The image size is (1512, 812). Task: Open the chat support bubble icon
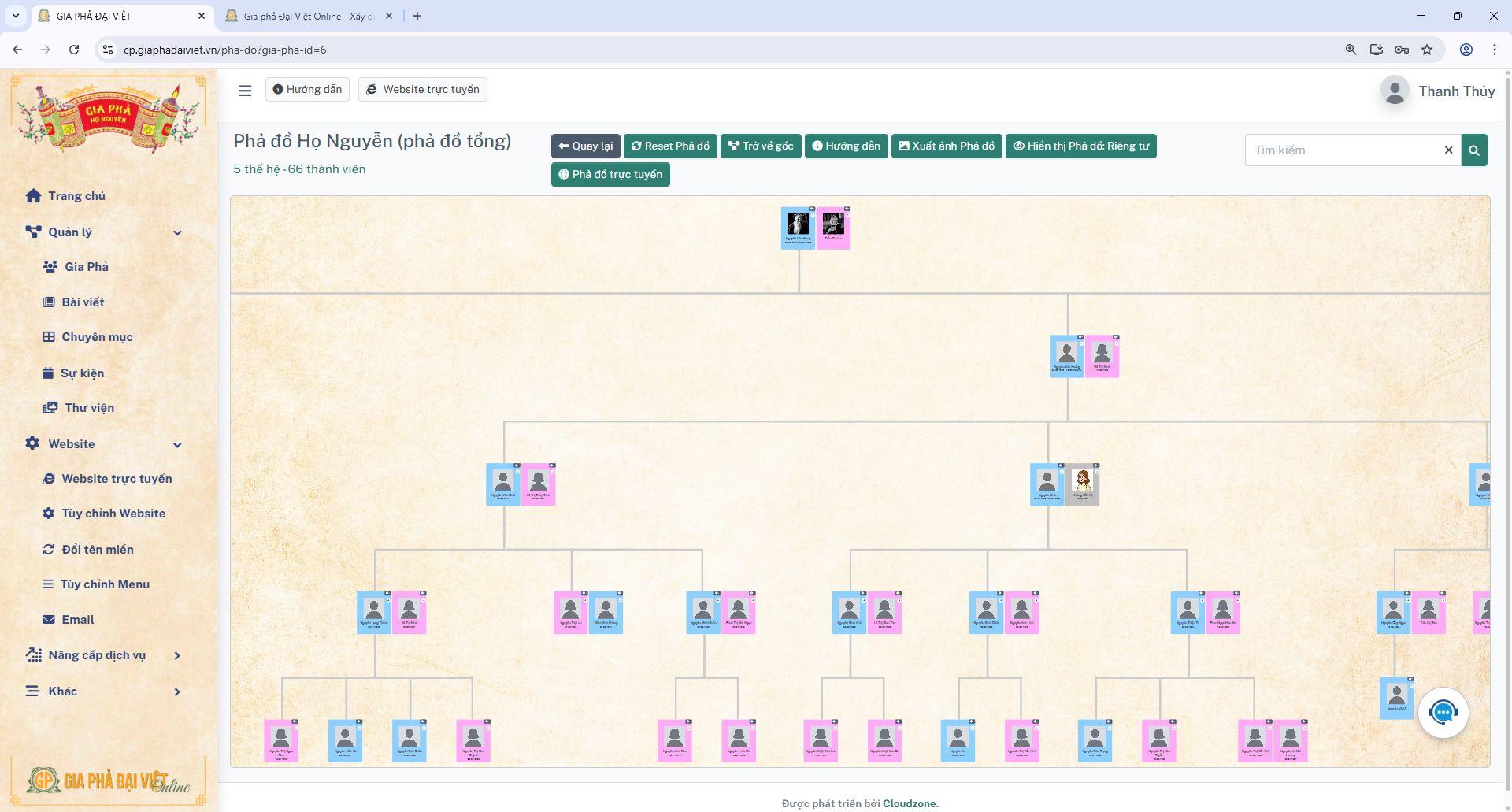(x=1443, y=713)
